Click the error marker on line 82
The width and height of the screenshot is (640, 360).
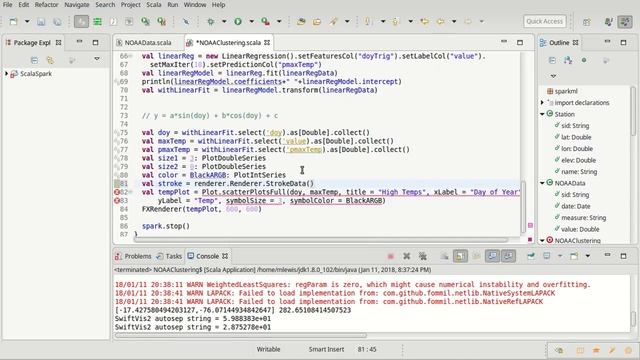tap(117, 192)
